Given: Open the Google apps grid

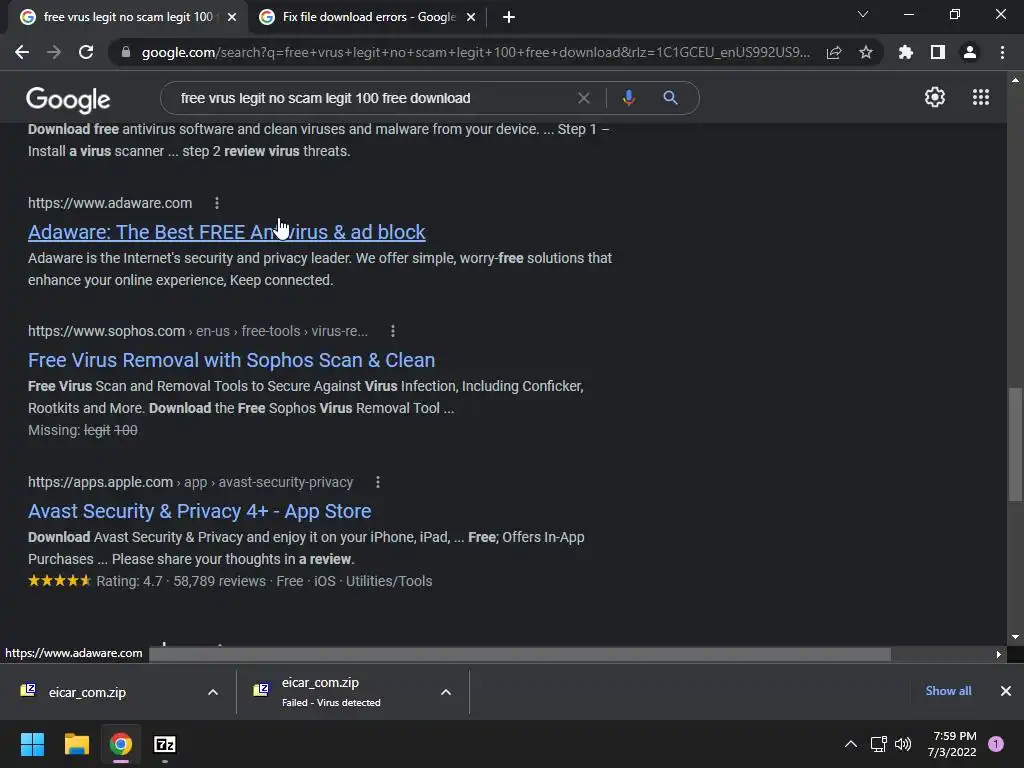Looking at the screenshot, I should 980,97.
